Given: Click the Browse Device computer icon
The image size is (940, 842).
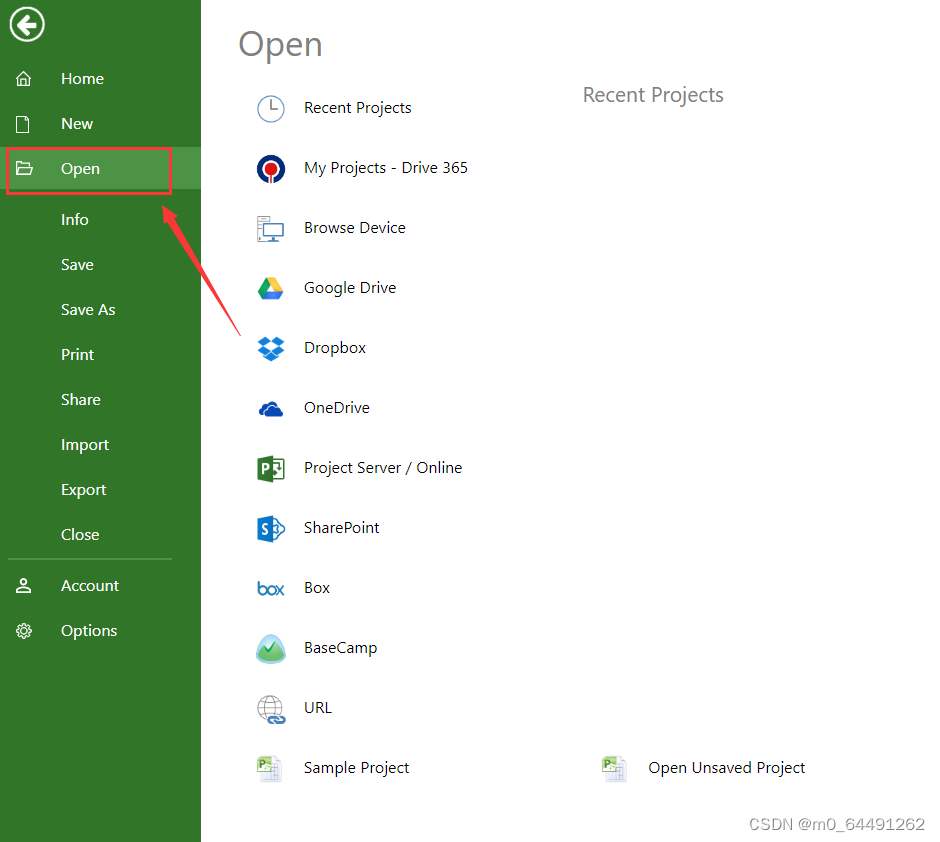Looking at the screenshot, I should click(x=270, y=228).
